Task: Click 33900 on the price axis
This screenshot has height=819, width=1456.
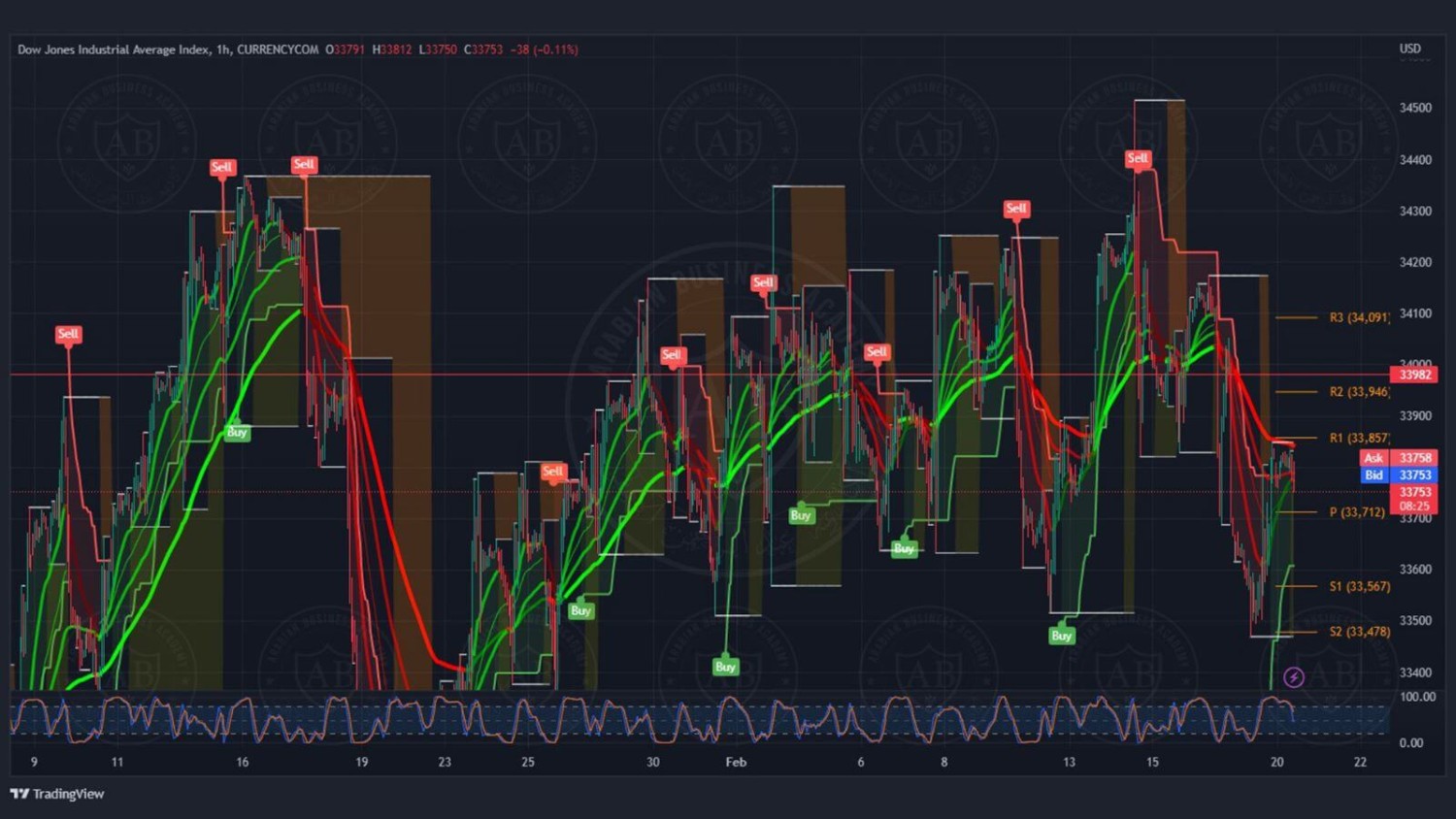Action: click(x=1415, y=416)
